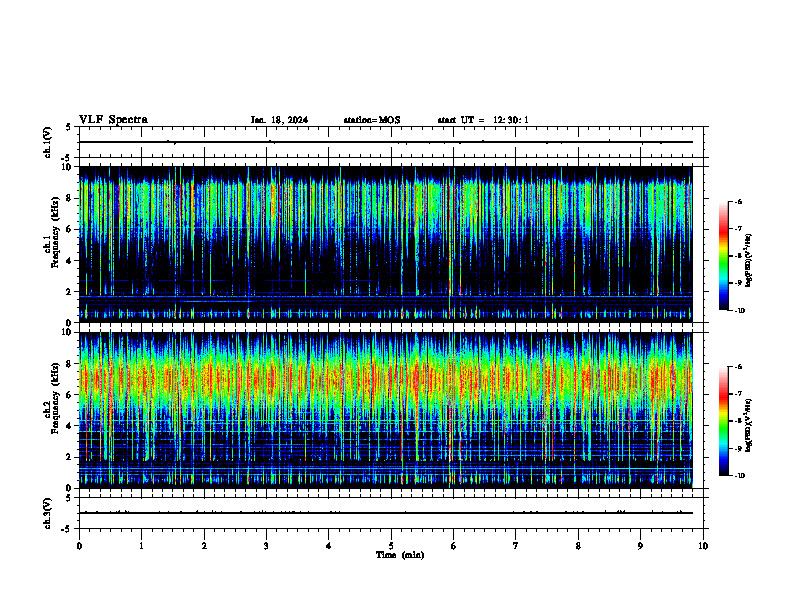
Task: Select the "start UT = 12:30: 1" text
Action: click(x=483, y=120)
